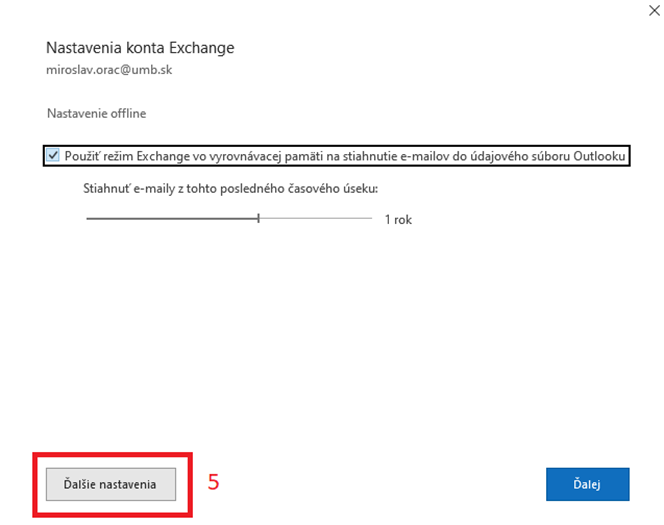Screen dimensions: 664x525
Task: Click the far right end of the slider
Action: 371,218
